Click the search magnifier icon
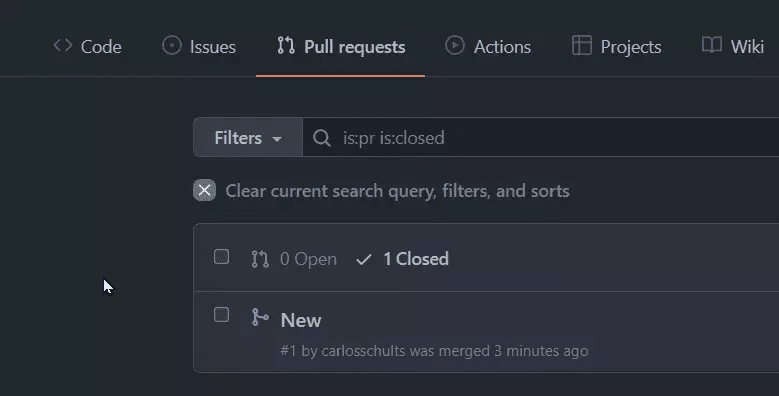Image resolution: width=779 pixels, height=396 pixels. point(322,138)
